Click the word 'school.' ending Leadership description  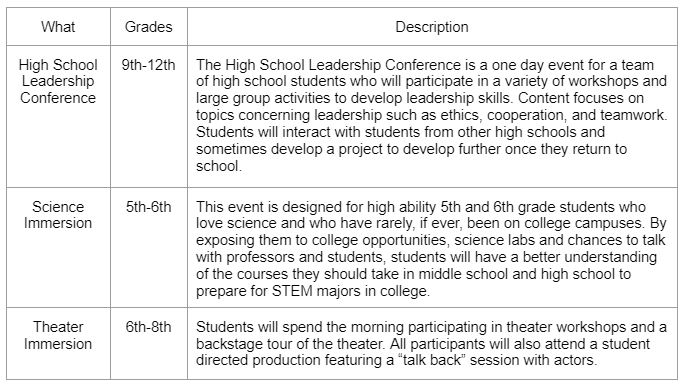pyautogui.click(x=219, y=166)
